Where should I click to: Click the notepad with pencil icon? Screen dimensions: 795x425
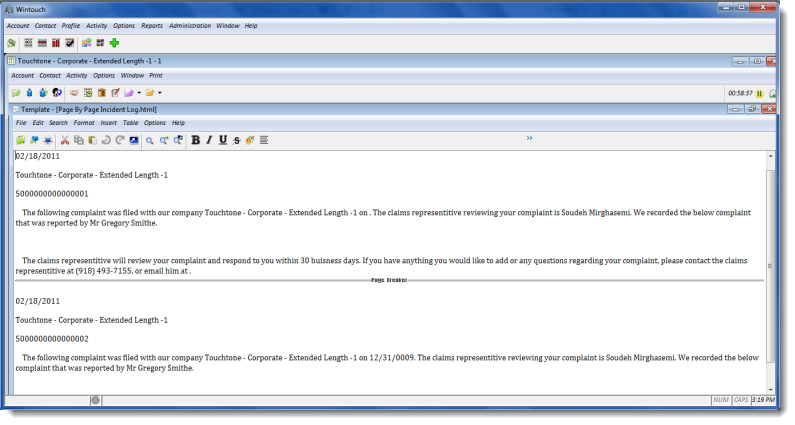115,93
